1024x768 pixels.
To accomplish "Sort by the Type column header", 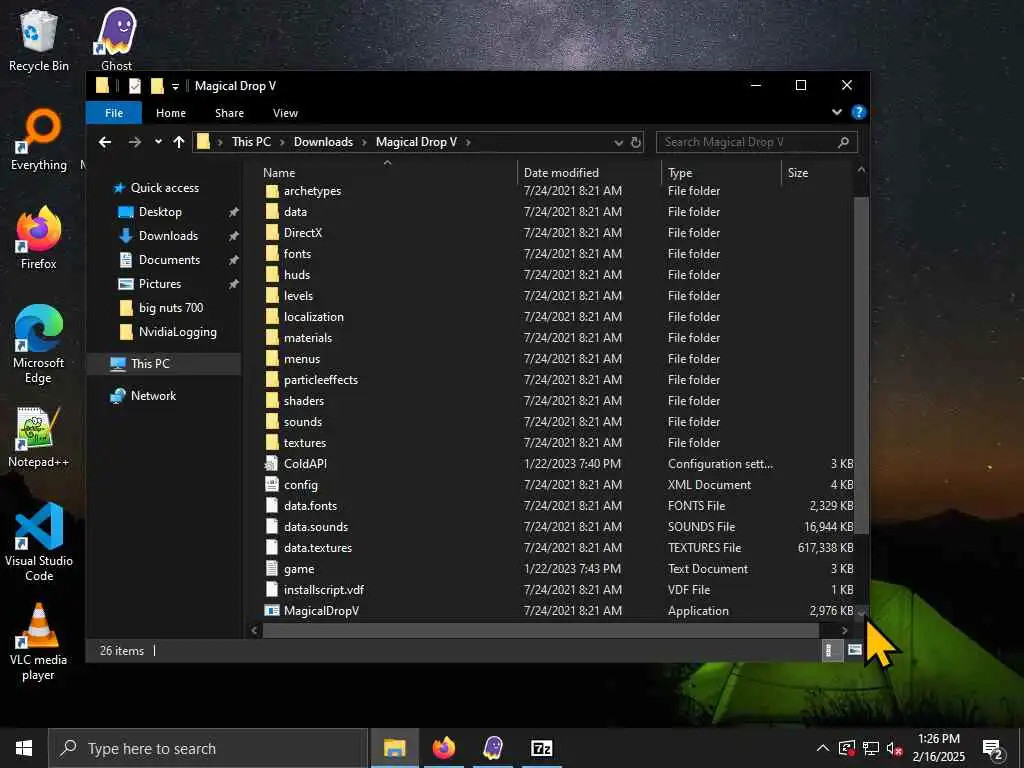I will click(721, 172).
